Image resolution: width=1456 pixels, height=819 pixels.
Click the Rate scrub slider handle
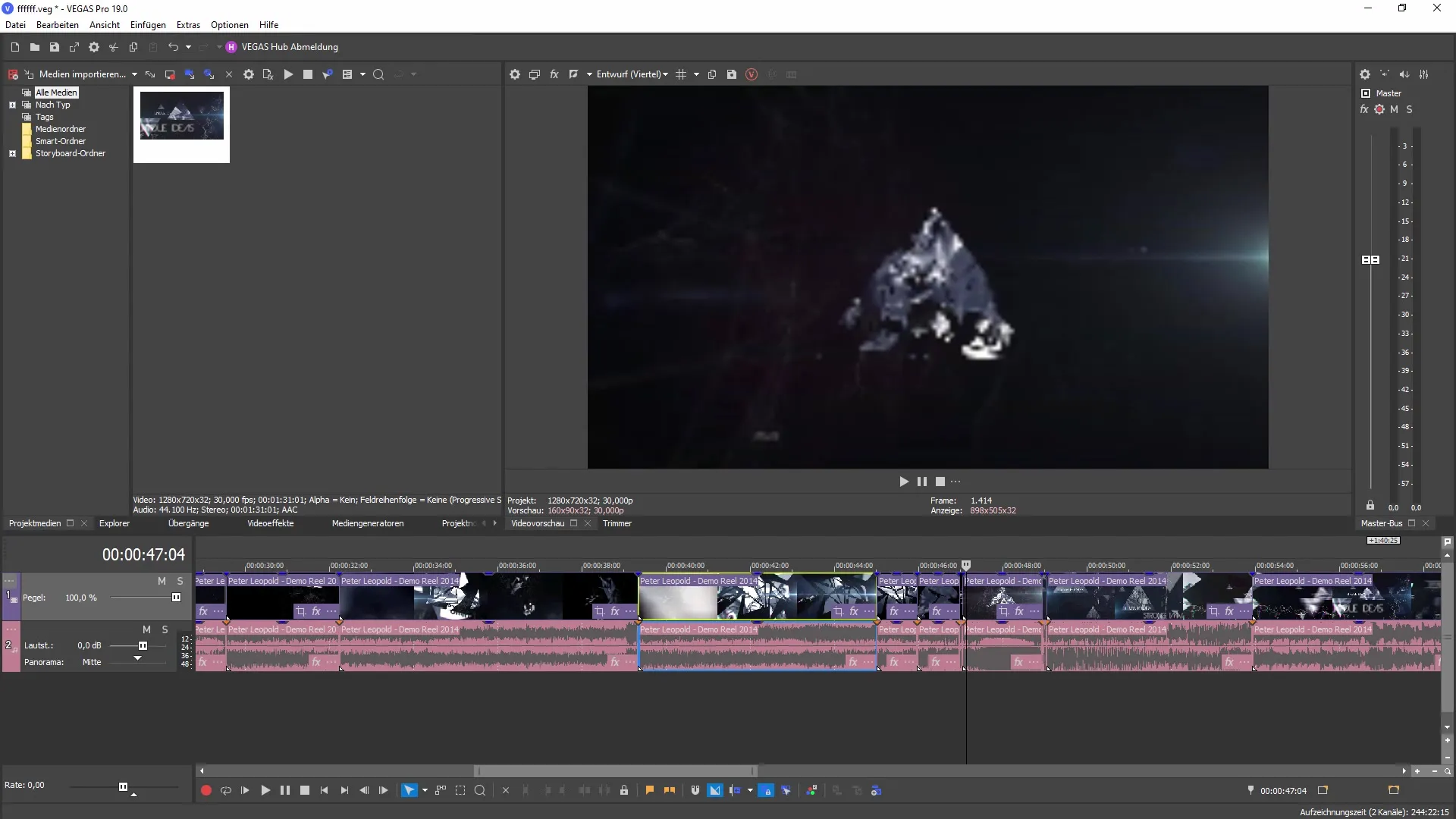click(x=123, y=786)
